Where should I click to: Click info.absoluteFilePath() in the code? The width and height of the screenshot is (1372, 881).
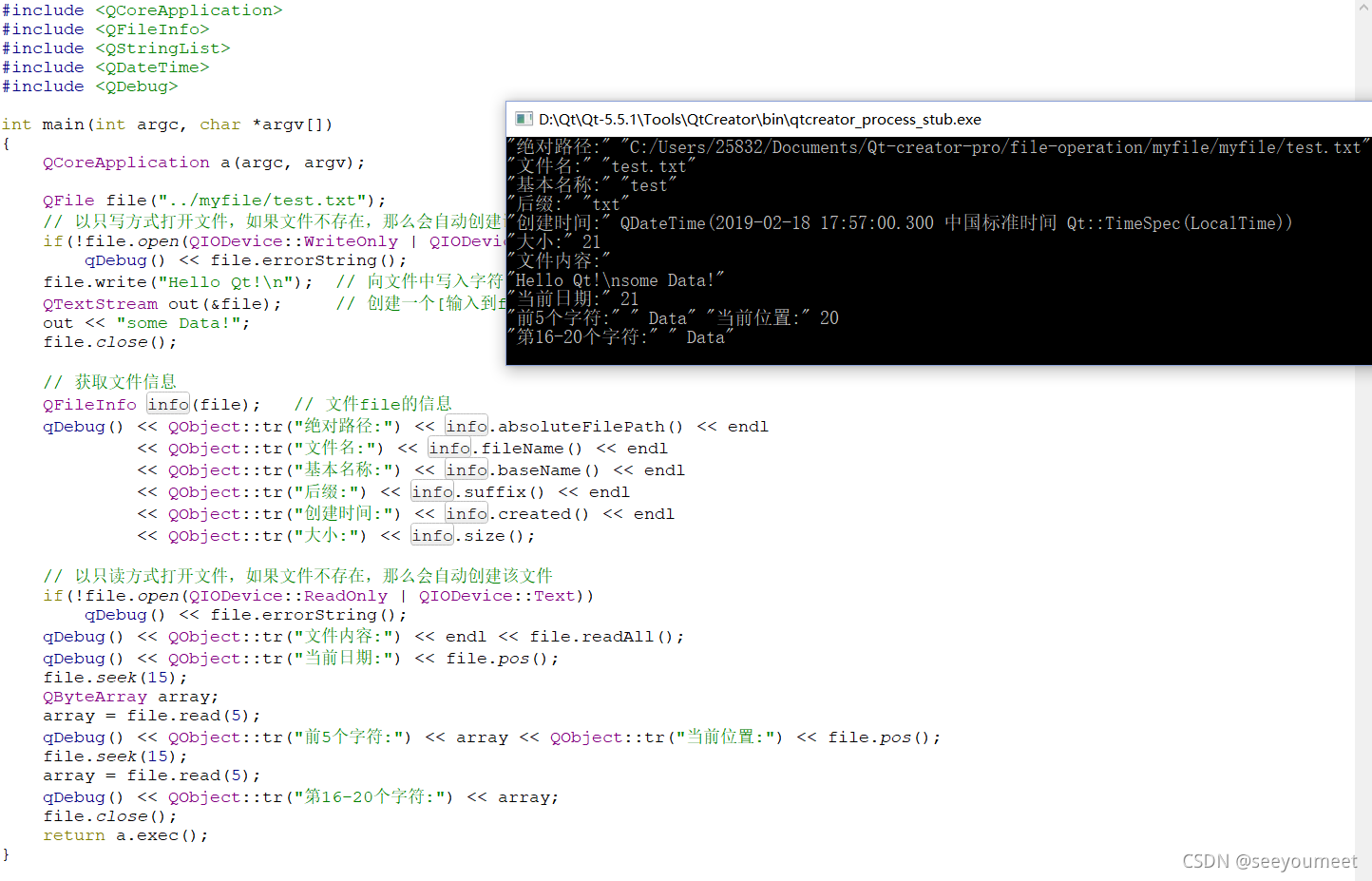click(x=564, y=427)
